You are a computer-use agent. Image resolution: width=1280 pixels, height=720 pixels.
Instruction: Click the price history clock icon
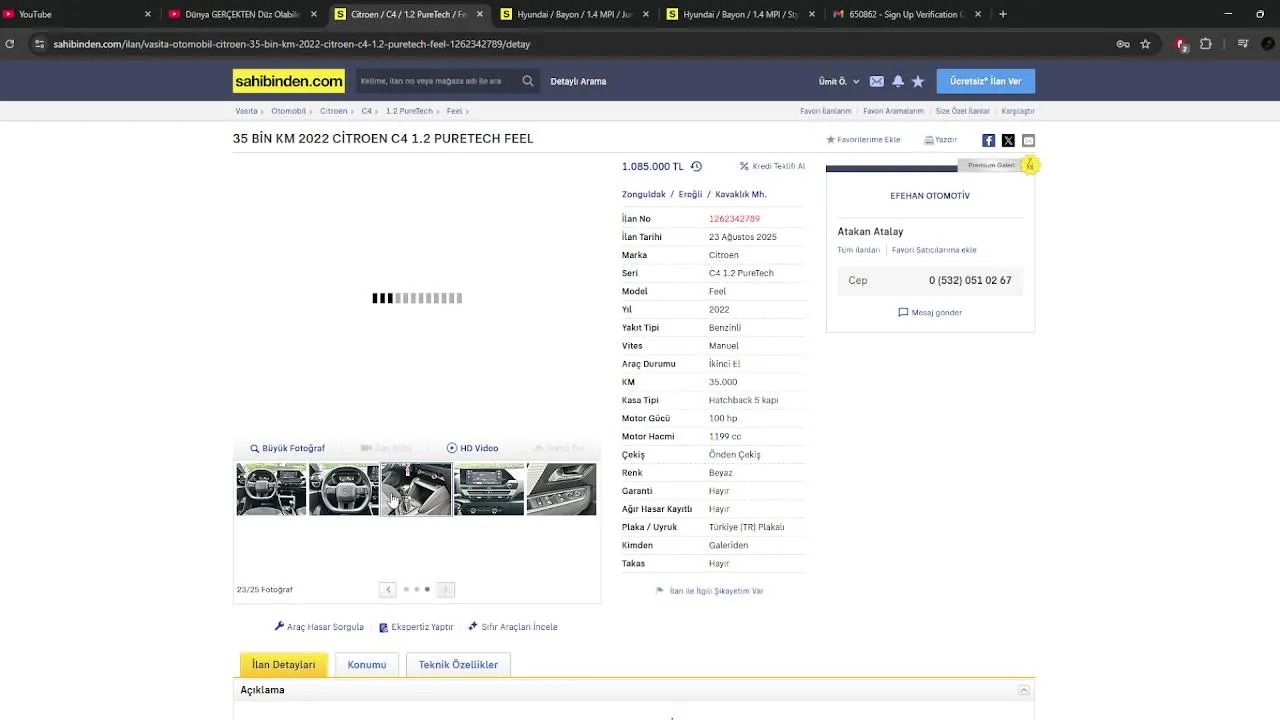(x=696, y=167)
